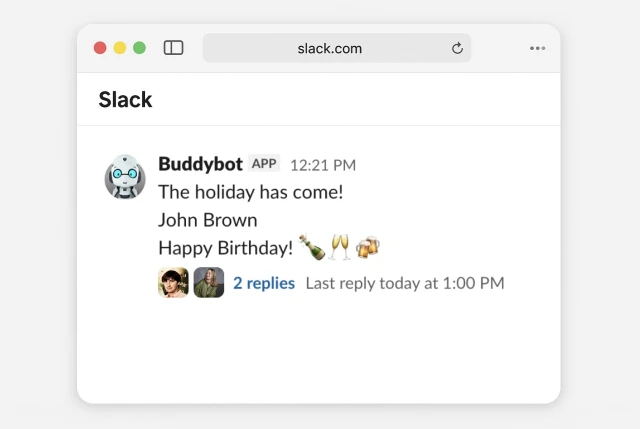
Task: Minimize the window with yellow button
Action: pyautogui.click(x=120, y=48)
